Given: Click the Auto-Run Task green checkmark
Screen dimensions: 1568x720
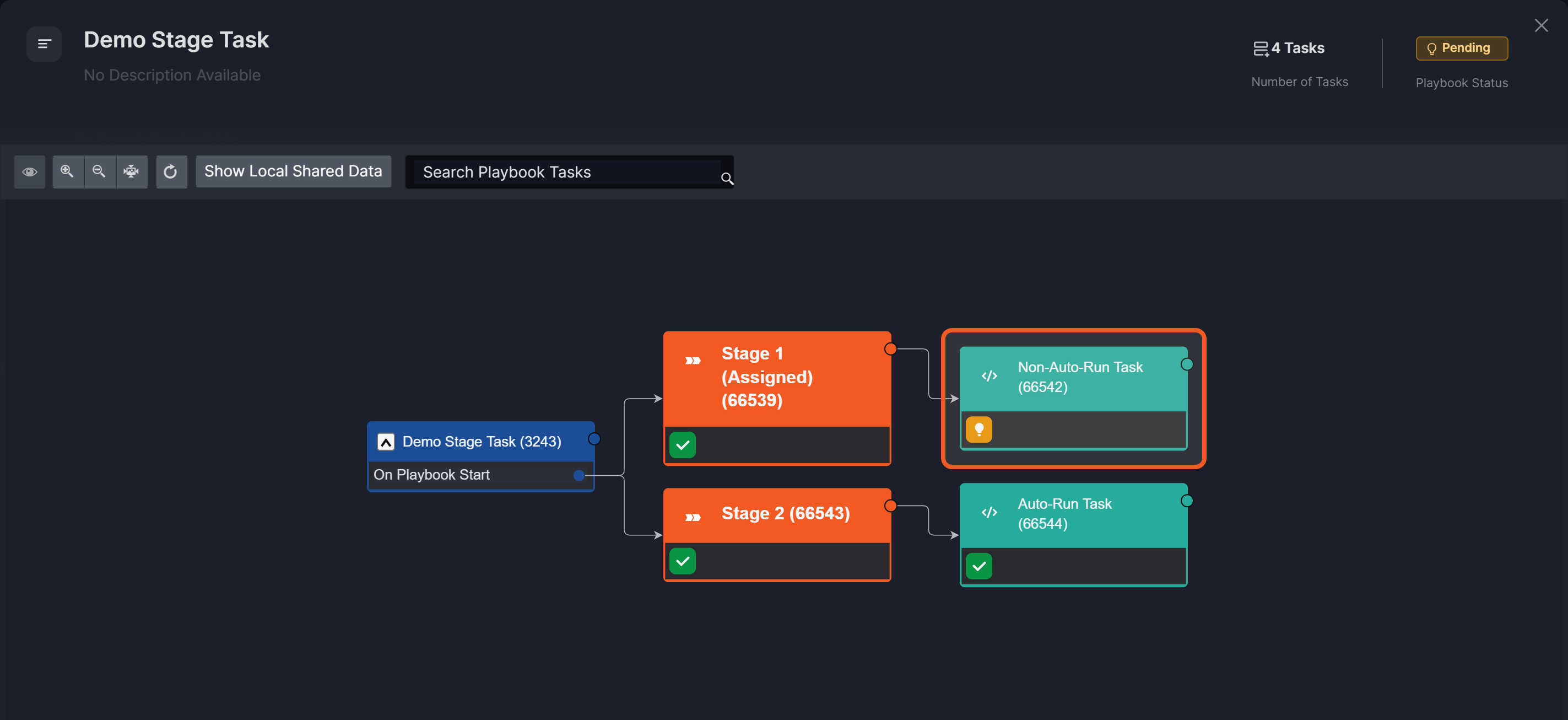Looking at the screenshot, I should tap(979, 567).
